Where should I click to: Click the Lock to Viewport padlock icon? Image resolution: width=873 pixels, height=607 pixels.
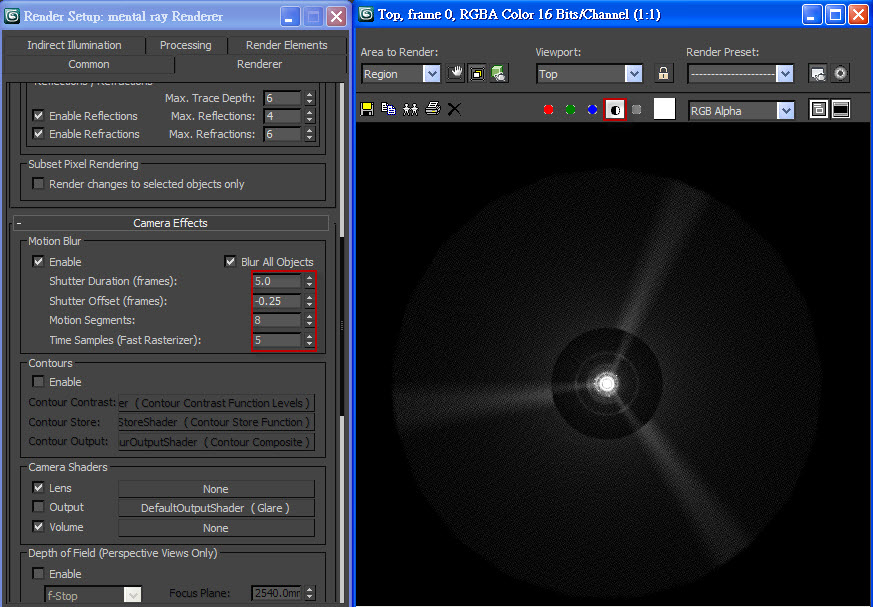663,73
